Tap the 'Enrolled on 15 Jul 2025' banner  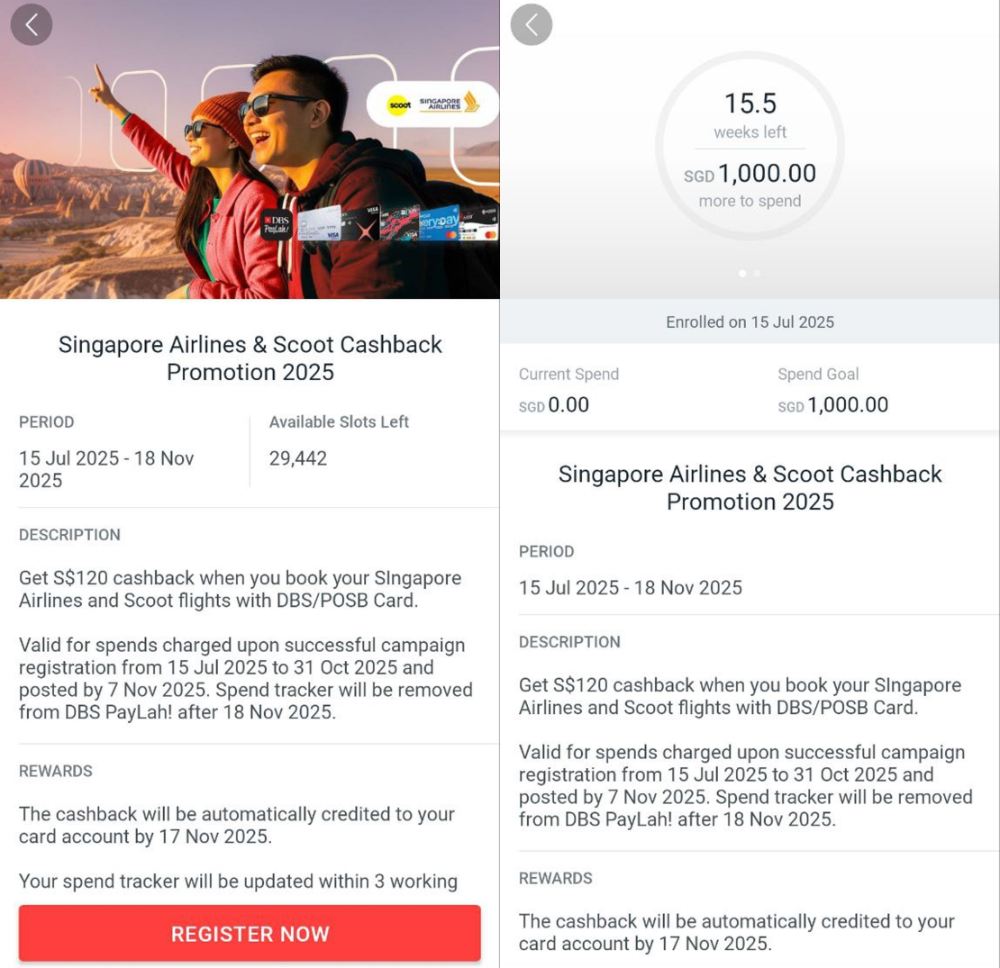[750, 322]
